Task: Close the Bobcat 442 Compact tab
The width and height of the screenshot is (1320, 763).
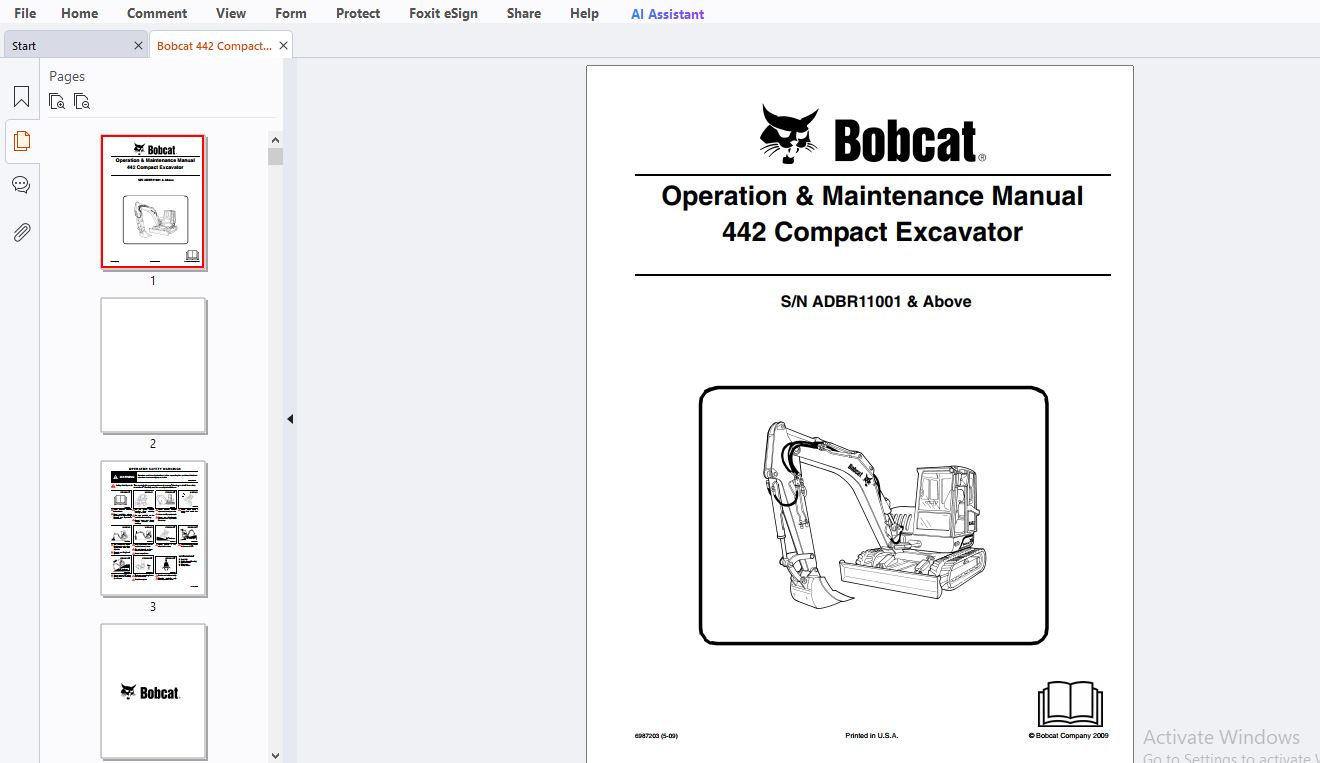Action: tap(283, 46)
